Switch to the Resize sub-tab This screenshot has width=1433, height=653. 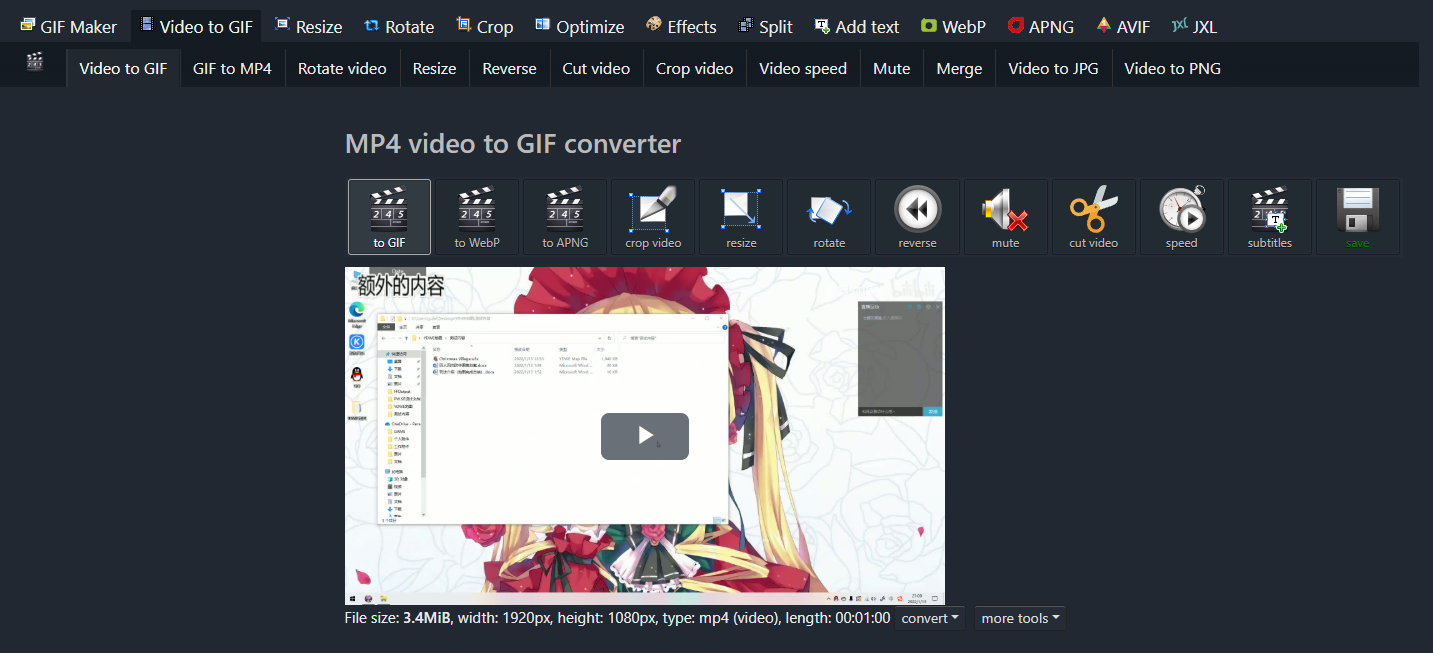[x=435, y=68]
